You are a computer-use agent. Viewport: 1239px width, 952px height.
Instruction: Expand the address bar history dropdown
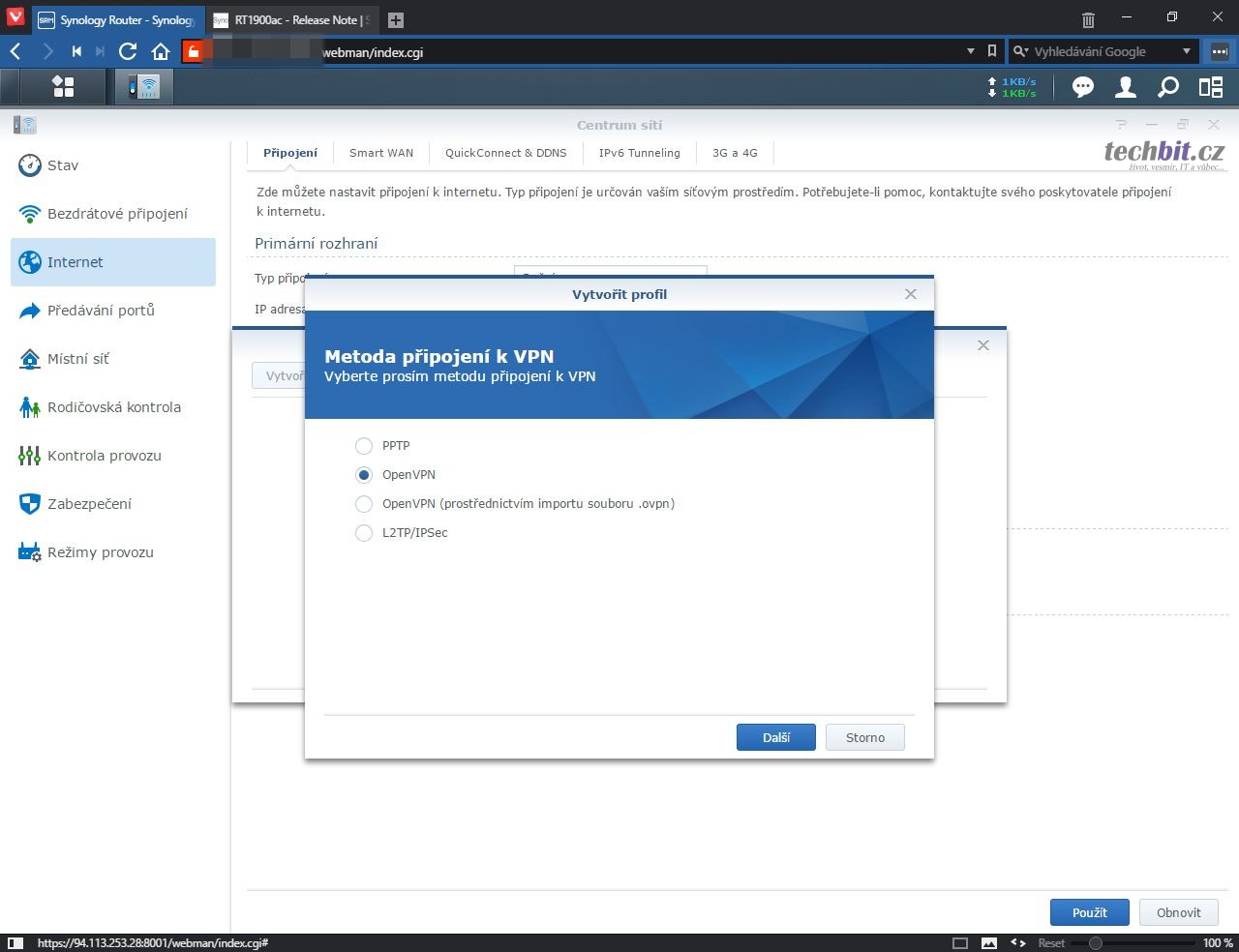(971, 51)
